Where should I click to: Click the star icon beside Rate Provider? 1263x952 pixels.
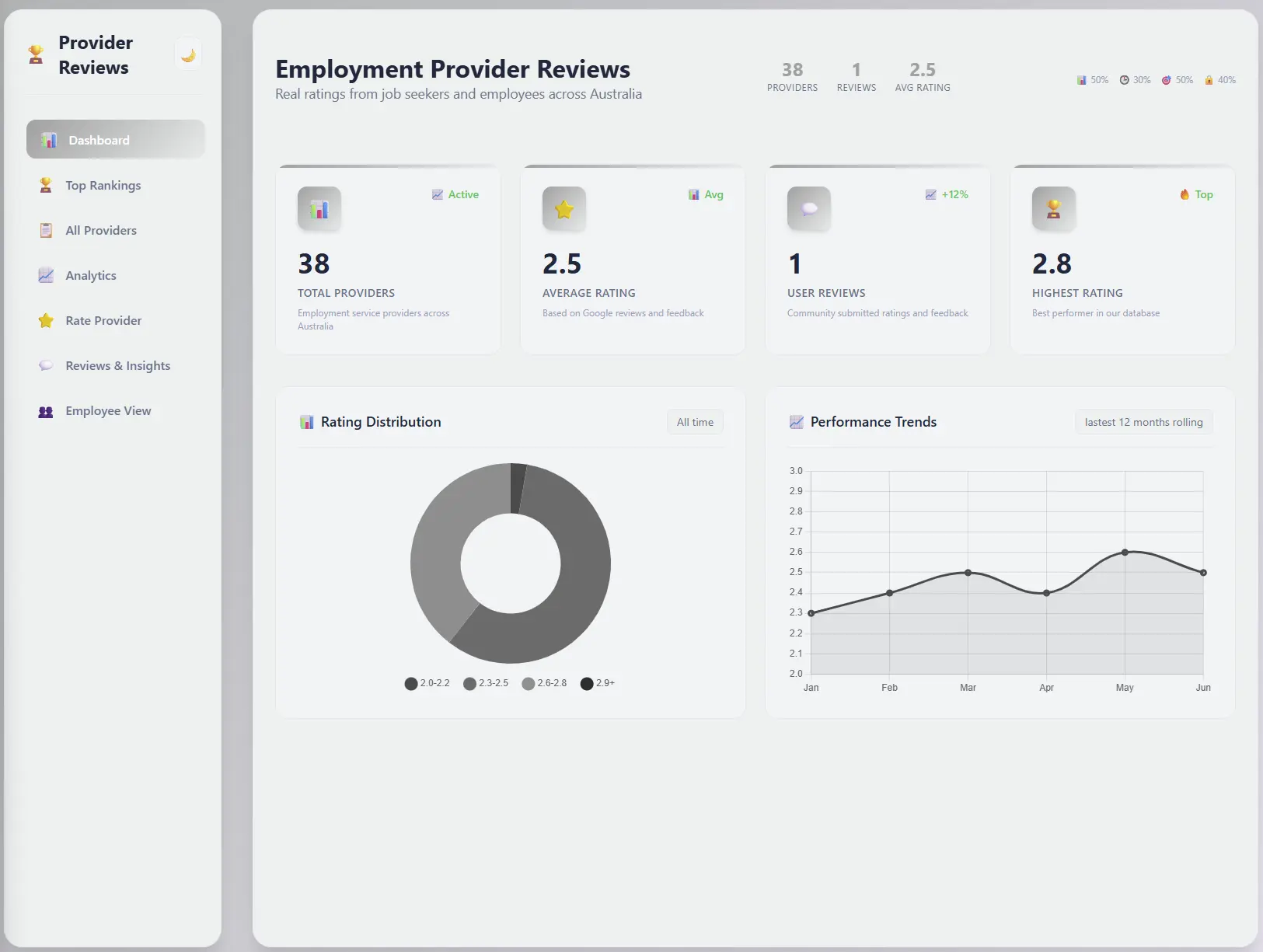coord(46,320)
